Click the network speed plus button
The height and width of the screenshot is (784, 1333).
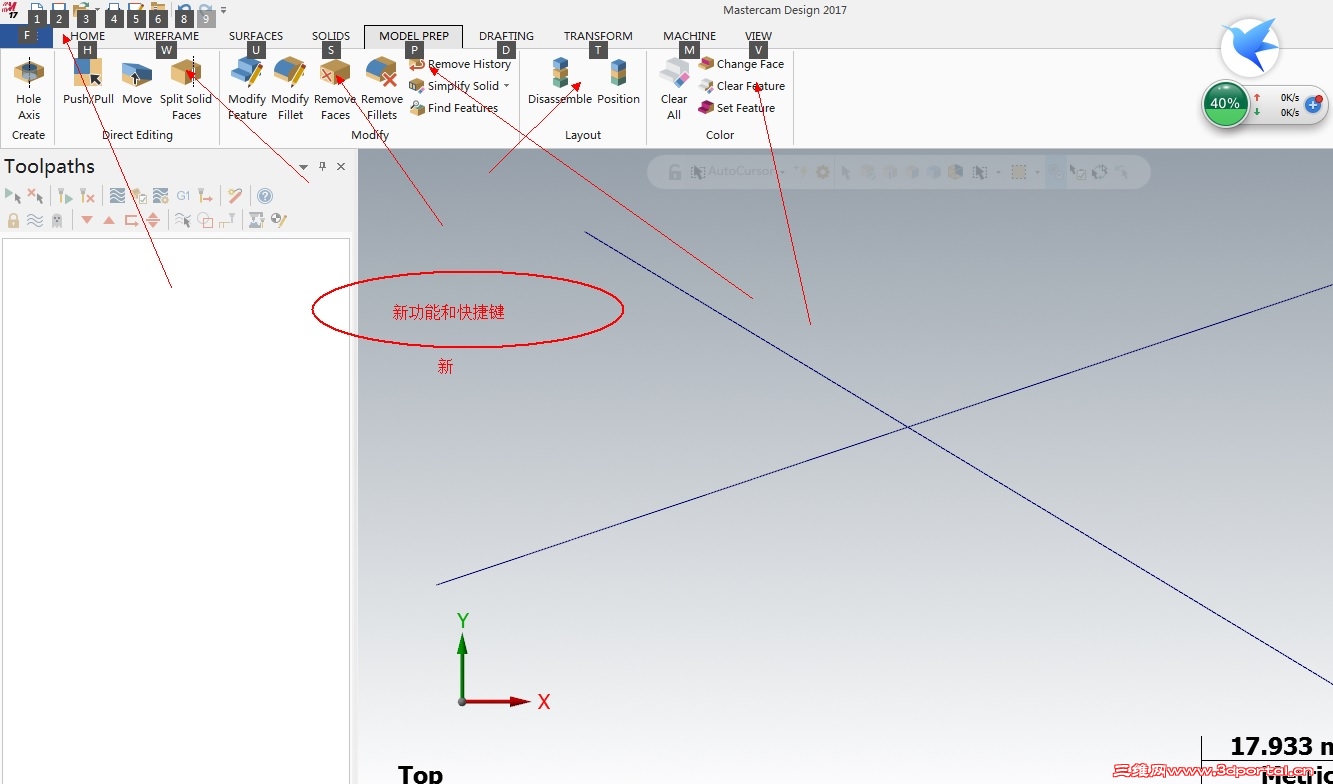(x=1314, y=104)
